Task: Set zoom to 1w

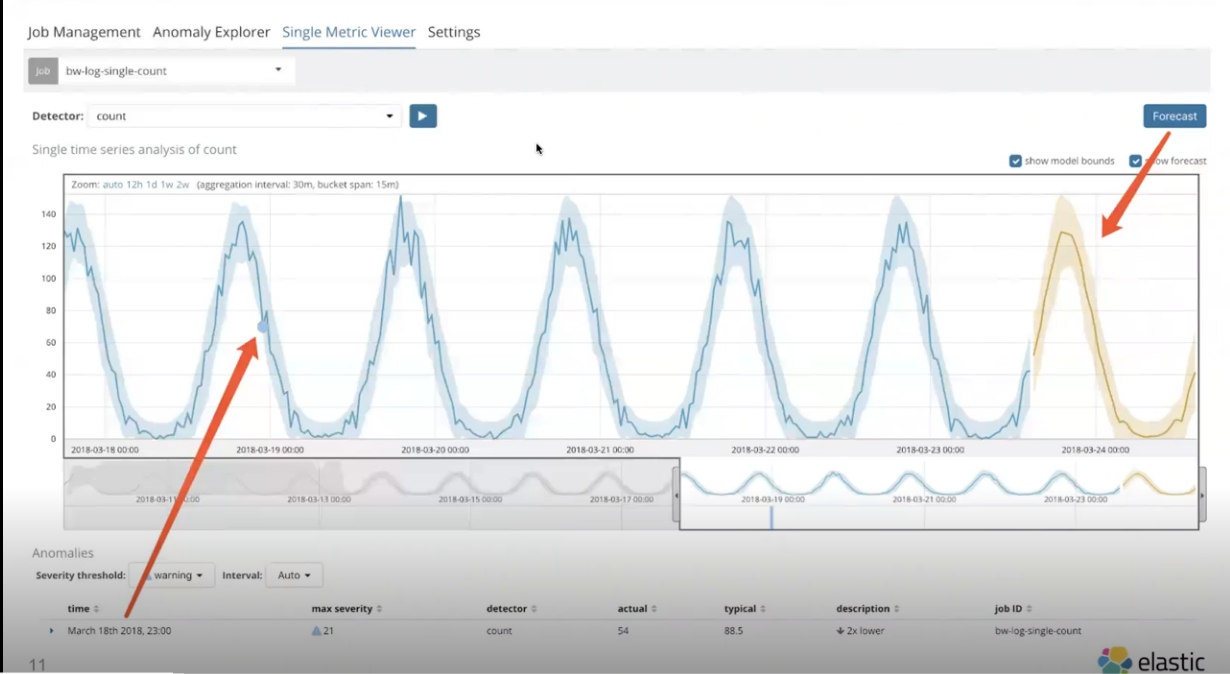Action: (x=167, y=185)
